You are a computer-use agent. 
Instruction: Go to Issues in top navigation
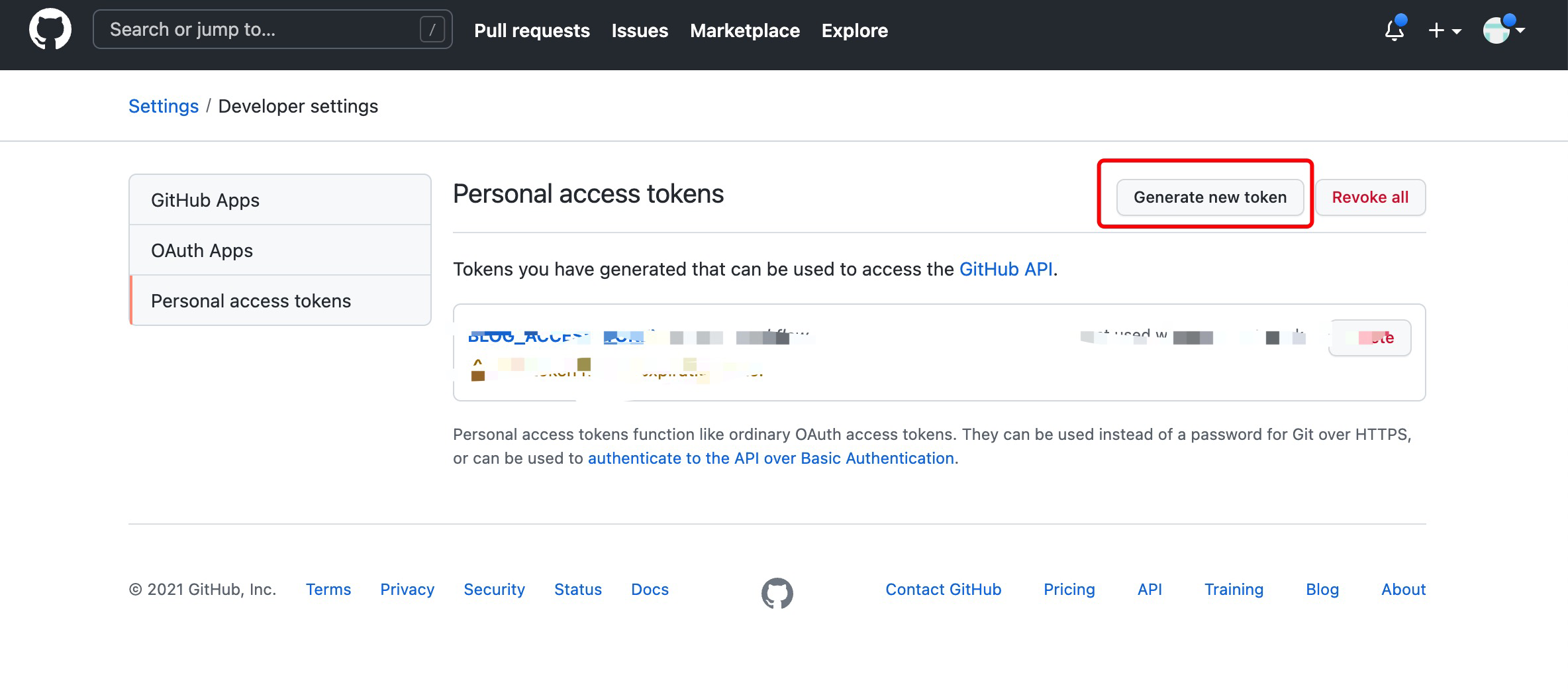(640, 30)
